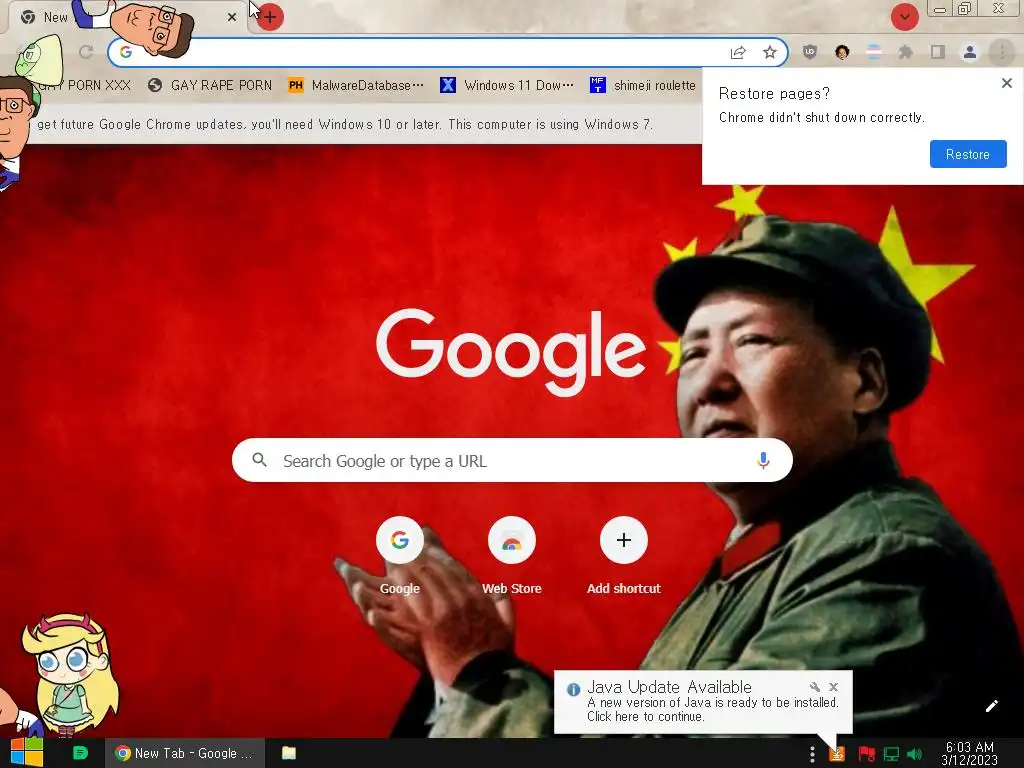Focus the Chrome address bar
The image size is (1024, 768).
(x=447, y=52)
